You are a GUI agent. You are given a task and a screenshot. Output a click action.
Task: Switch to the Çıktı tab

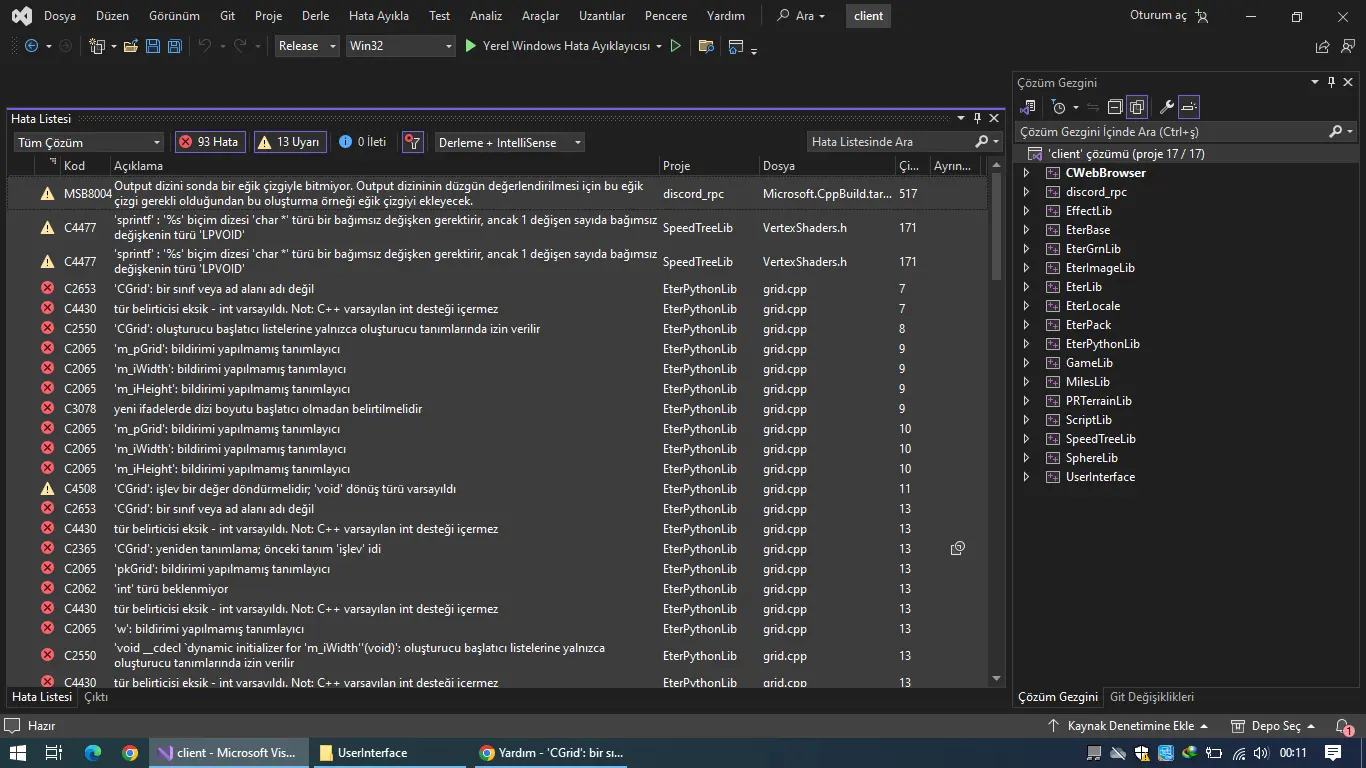pyautogui.click(x=96, y=697)
